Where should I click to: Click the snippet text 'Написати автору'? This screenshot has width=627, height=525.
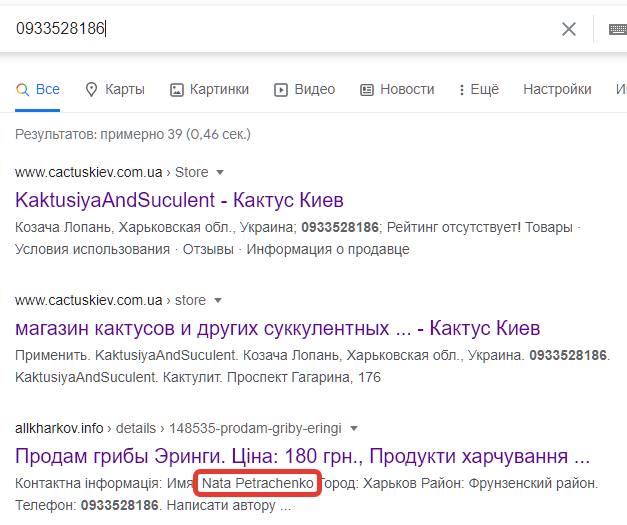tap(221, 505)
